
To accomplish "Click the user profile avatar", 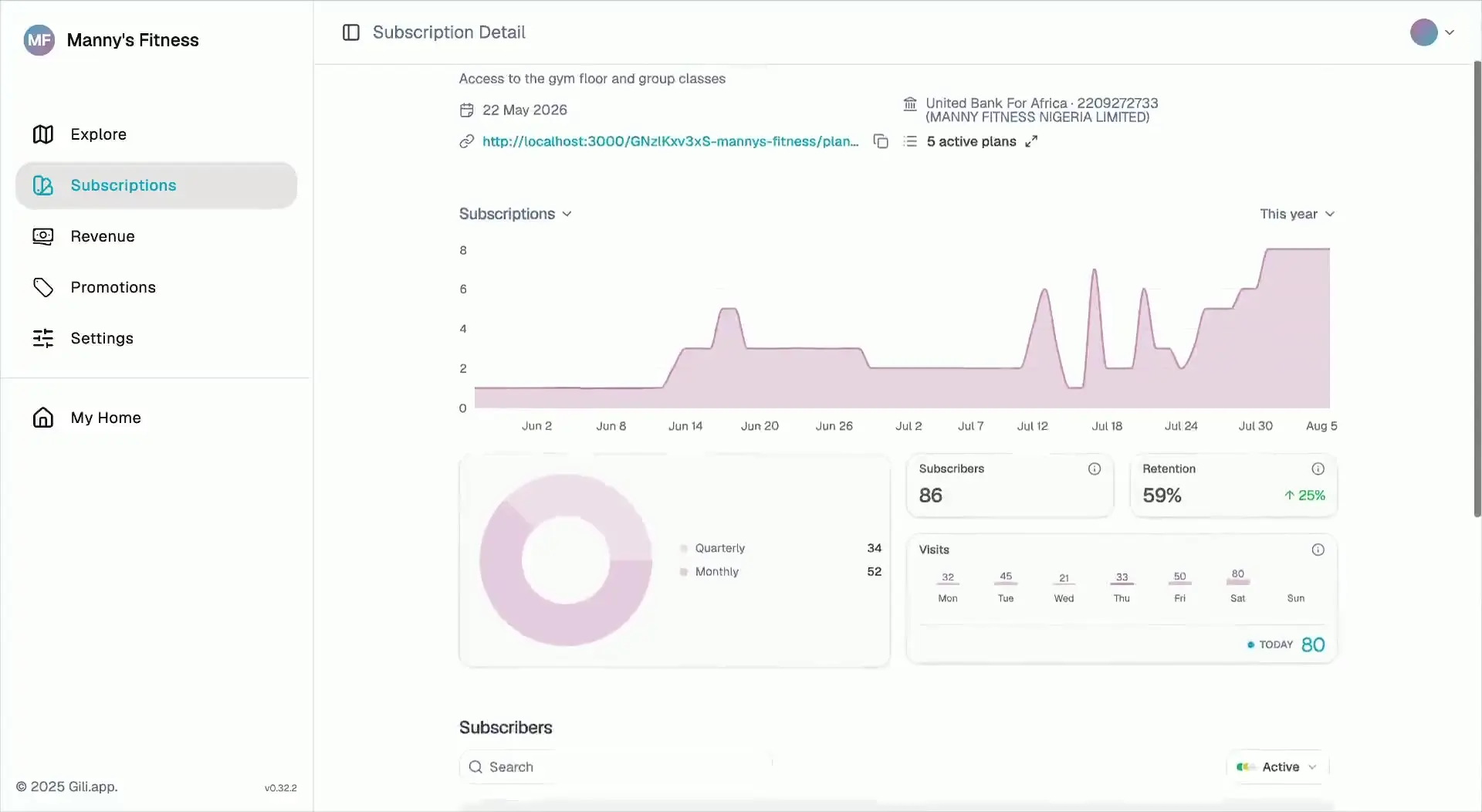I will pyautogui.click(x=1423, y=32).
